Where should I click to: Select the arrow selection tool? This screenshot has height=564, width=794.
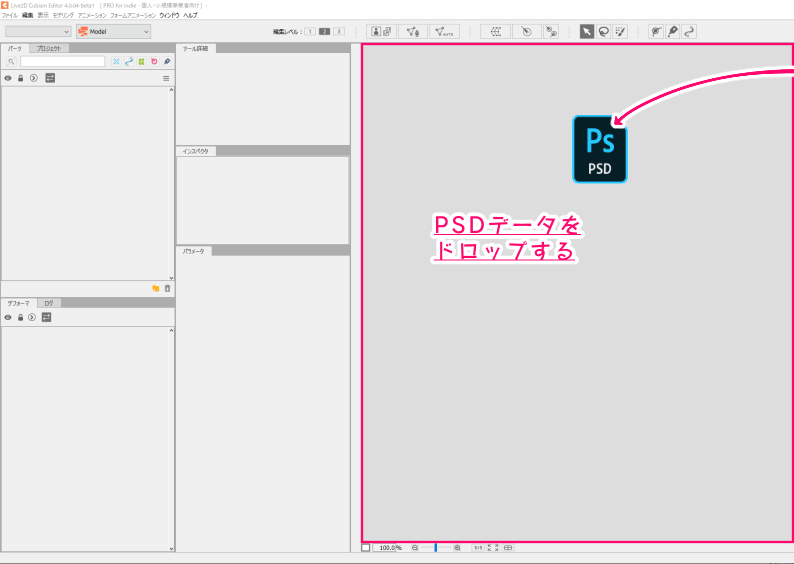[587, 31]
